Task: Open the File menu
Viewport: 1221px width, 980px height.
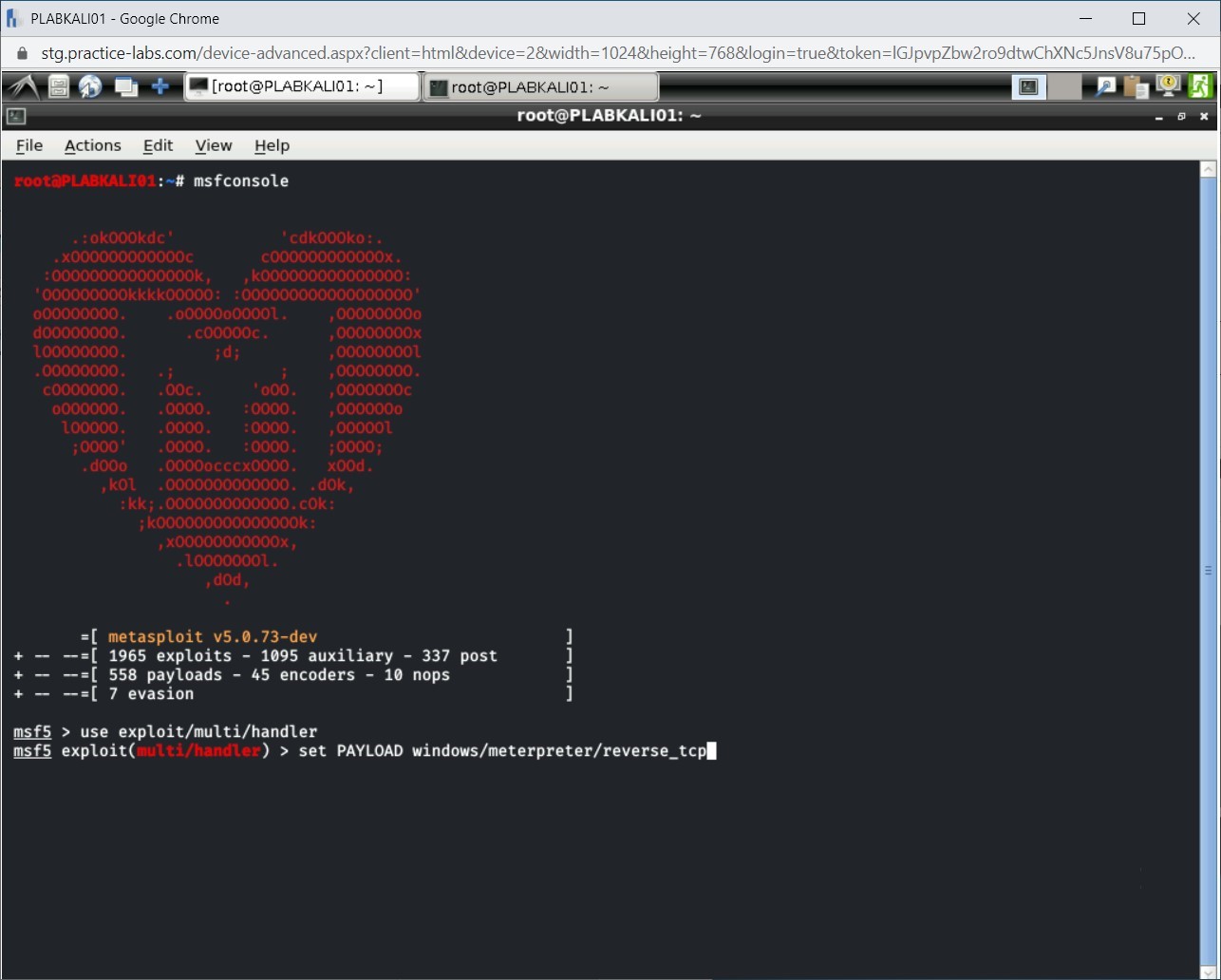Action: [x=29, y=145]
